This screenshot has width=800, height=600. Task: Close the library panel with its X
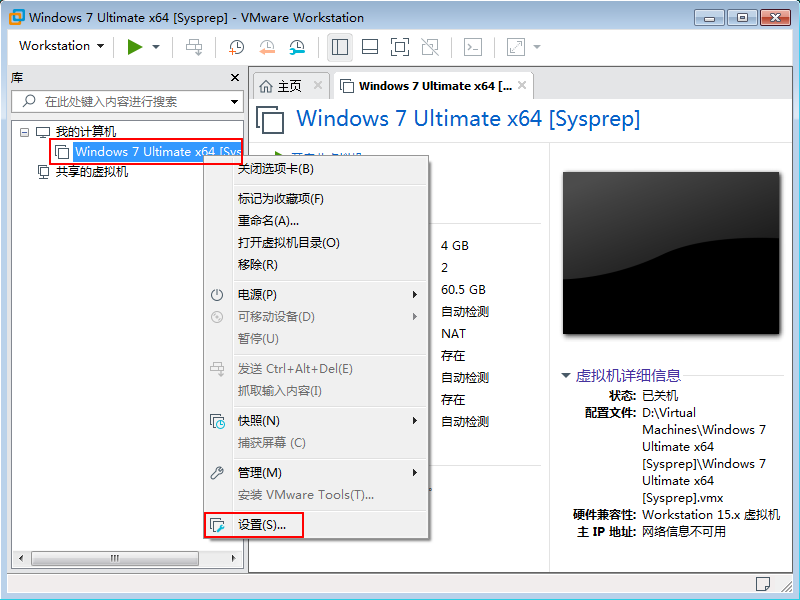tap(235, 77)
